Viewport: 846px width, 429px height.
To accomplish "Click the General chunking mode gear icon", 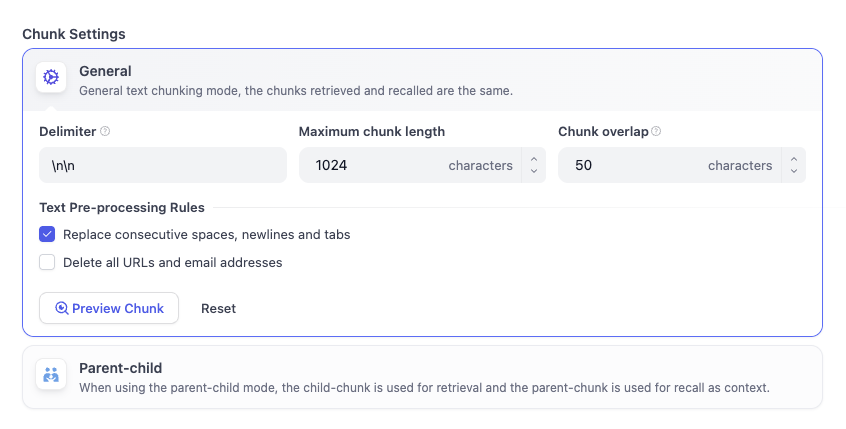I will click(51, 78).
